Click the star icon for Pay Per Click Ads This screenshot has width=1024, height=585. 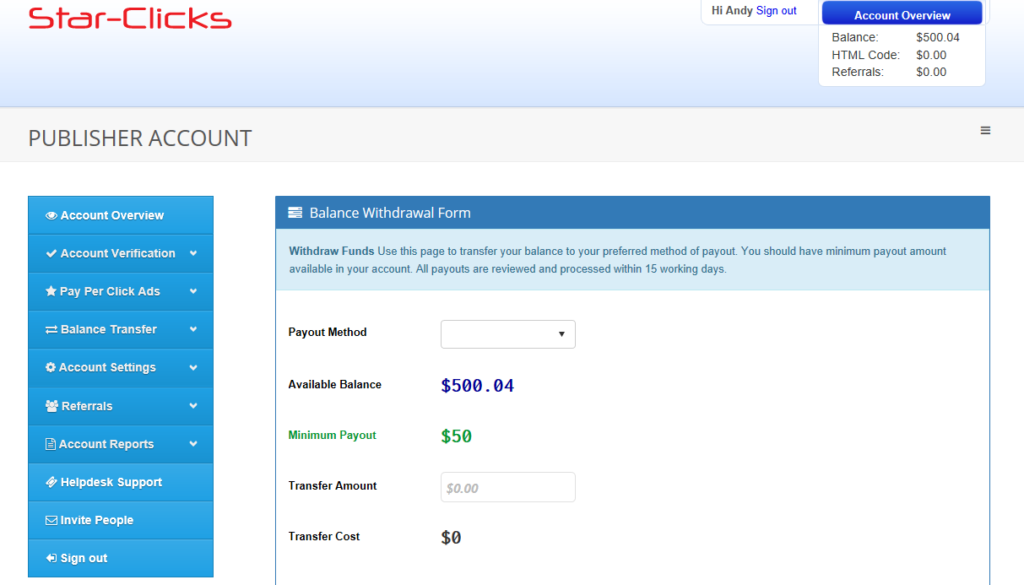(x=51, y=291)
